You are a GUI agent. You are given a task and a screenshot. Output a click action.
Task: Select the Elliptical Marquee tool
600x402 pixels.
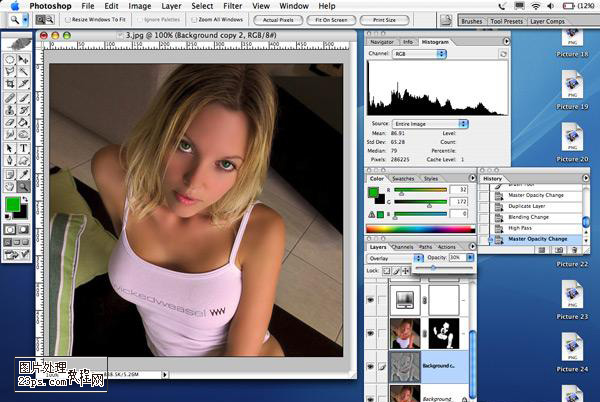tap(10, 59)
